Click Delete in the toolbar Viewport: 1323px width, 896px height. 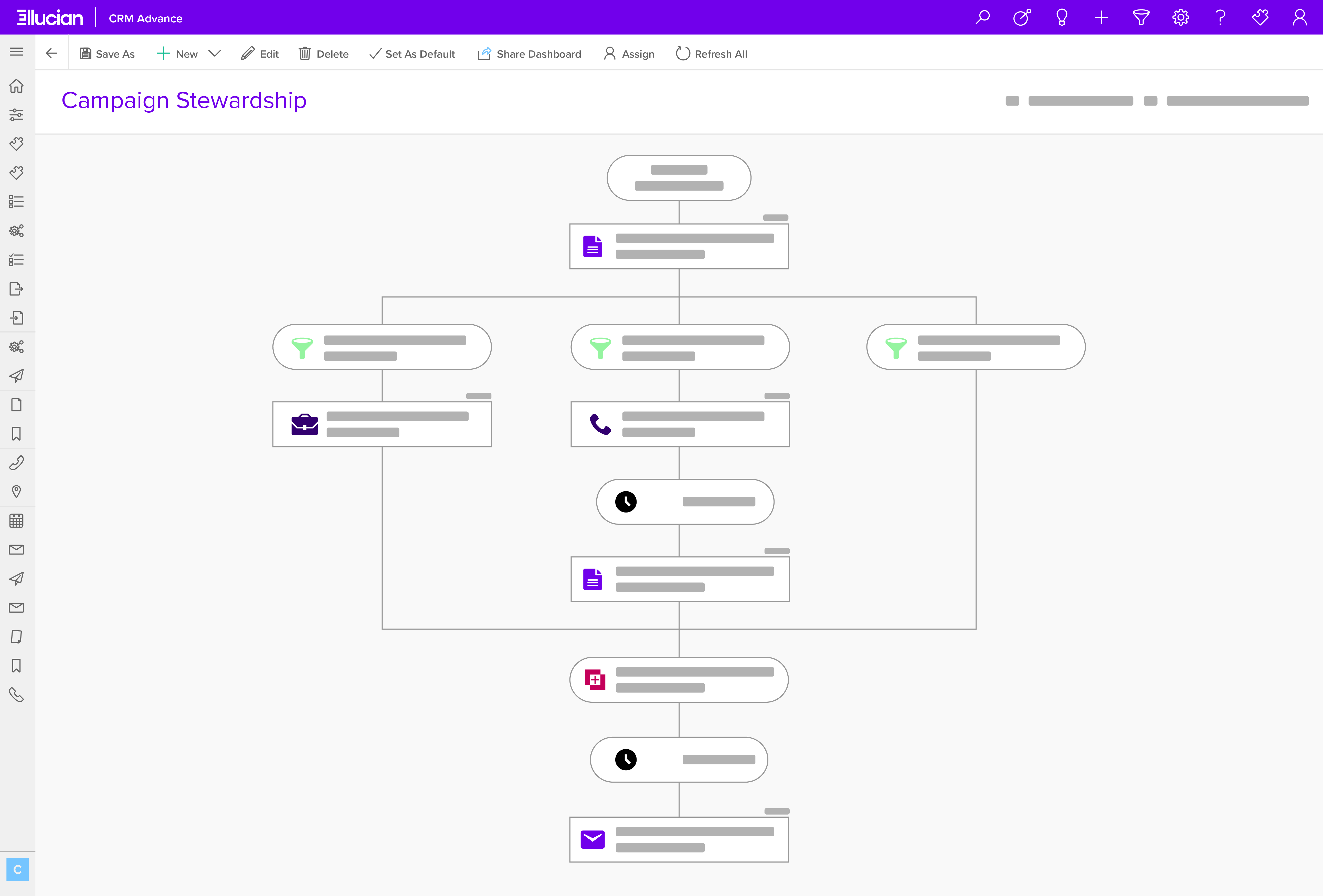point(323,54)
